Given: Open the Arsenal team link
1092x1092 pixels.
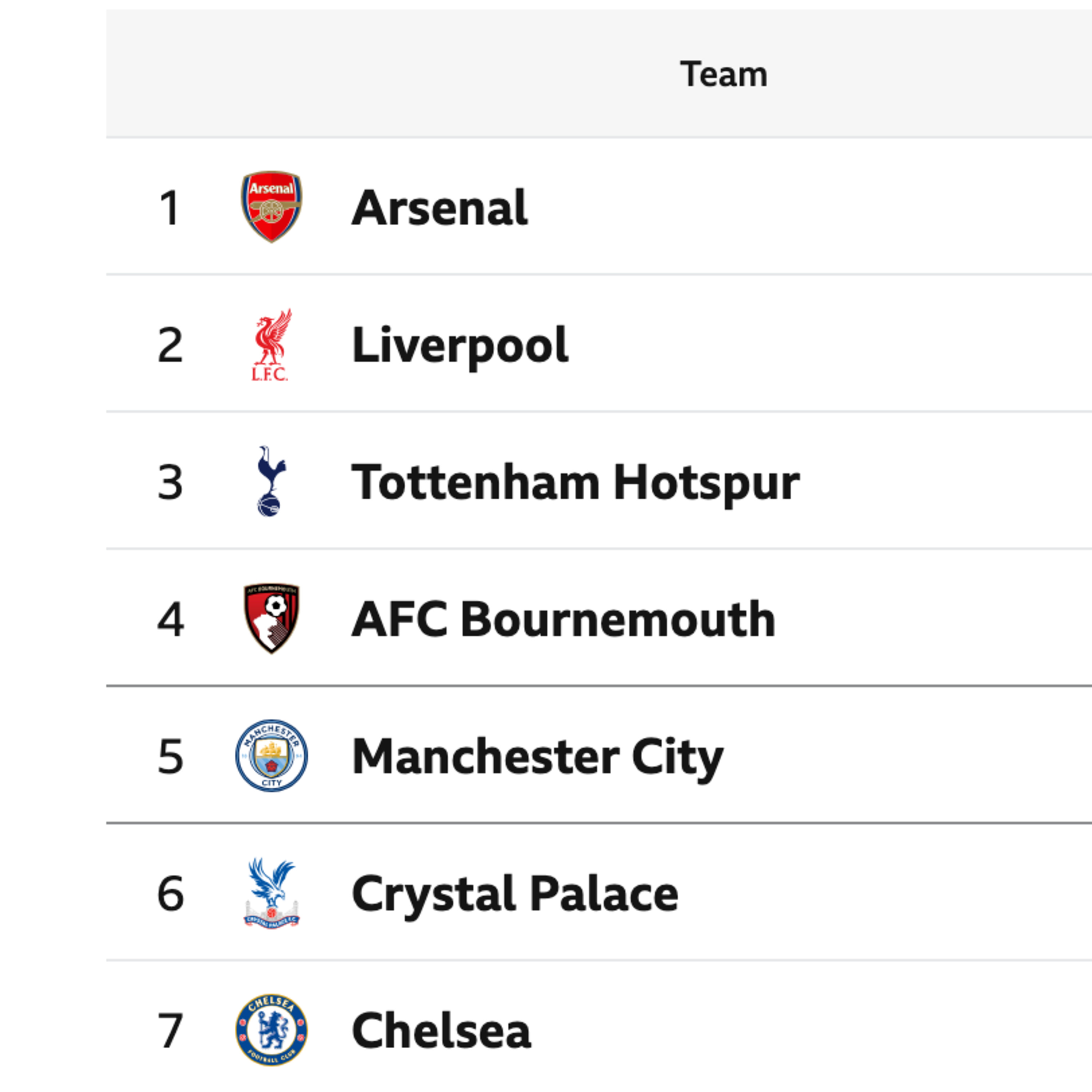Looking at the screenshot, I should [439, 208].
